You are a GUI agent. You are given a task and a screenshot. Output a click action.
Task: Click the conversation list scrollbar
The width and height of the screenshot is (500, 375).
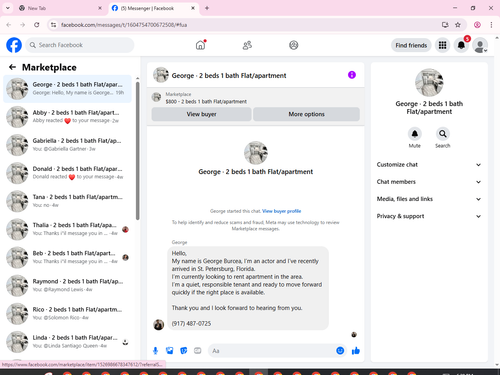137,151
